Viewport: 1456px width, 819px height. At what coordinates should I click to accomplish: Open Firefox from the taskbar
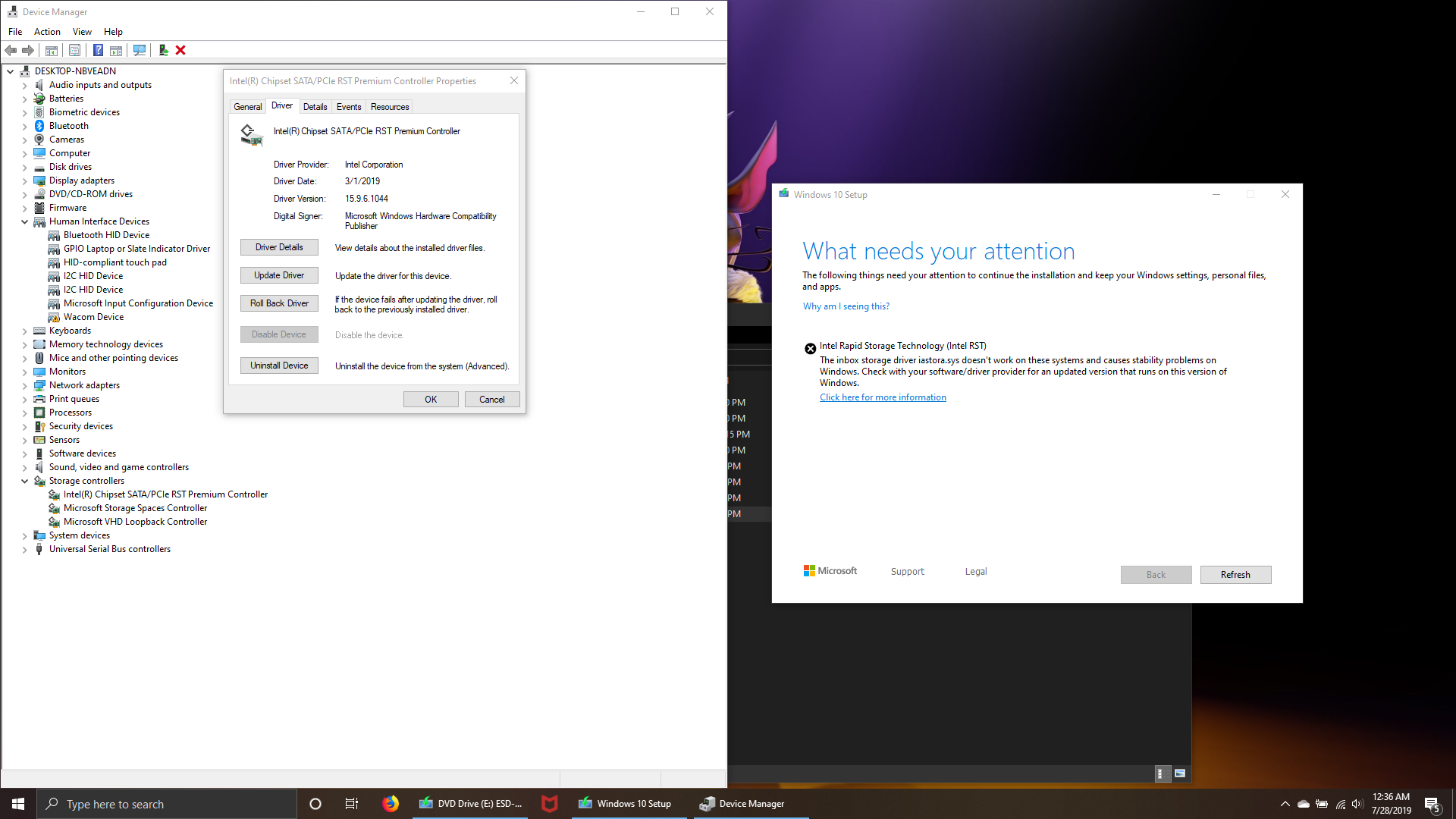(x=391, y=804)
